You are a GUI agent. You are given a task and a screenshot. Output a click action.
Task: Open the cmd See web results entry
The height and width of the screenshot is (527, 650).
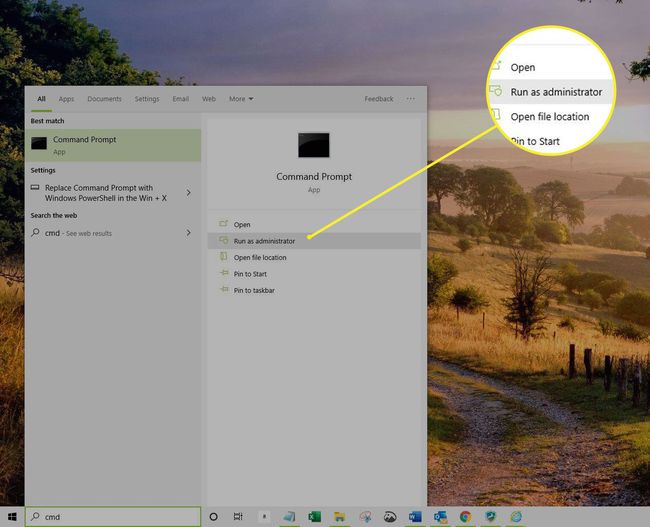click(x=113, y=233)
